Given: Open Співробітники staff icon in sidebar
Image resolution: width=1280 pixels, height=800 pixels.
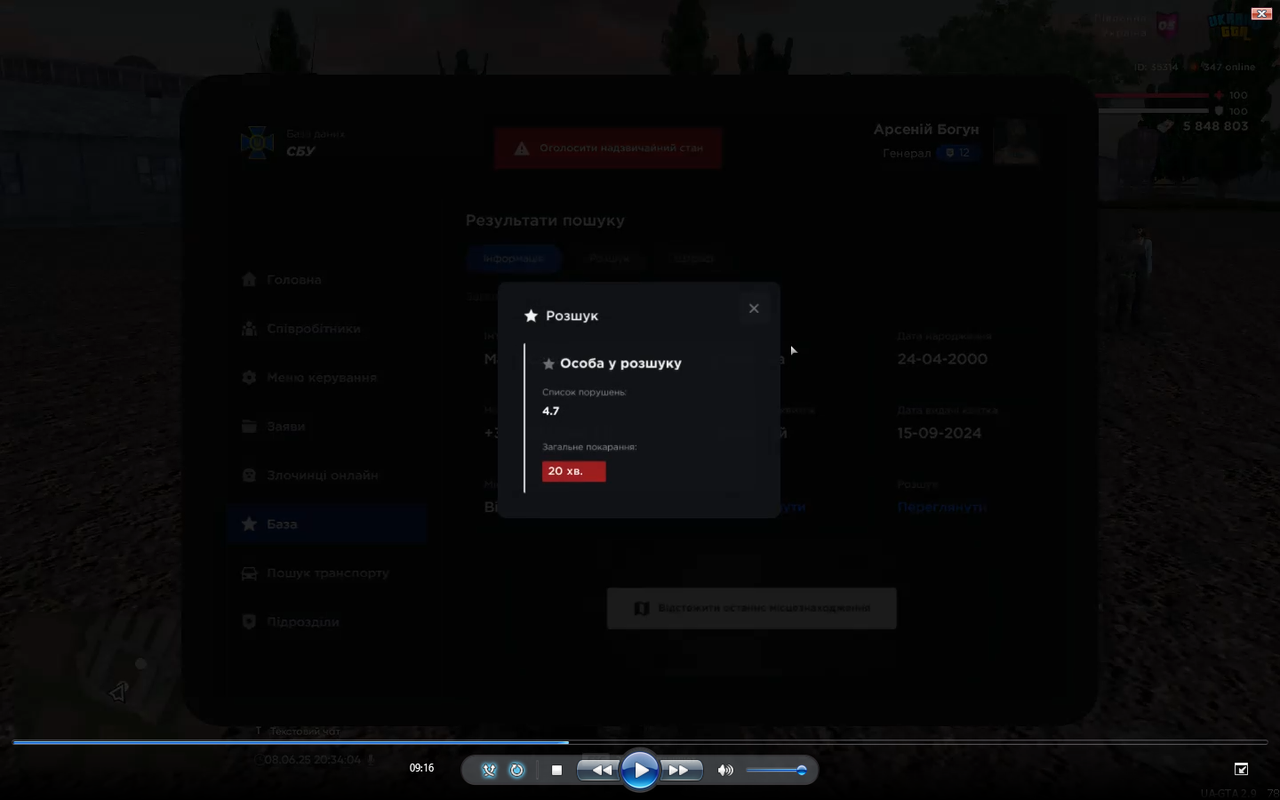Looking at the screenshot, I should point(249,329).
